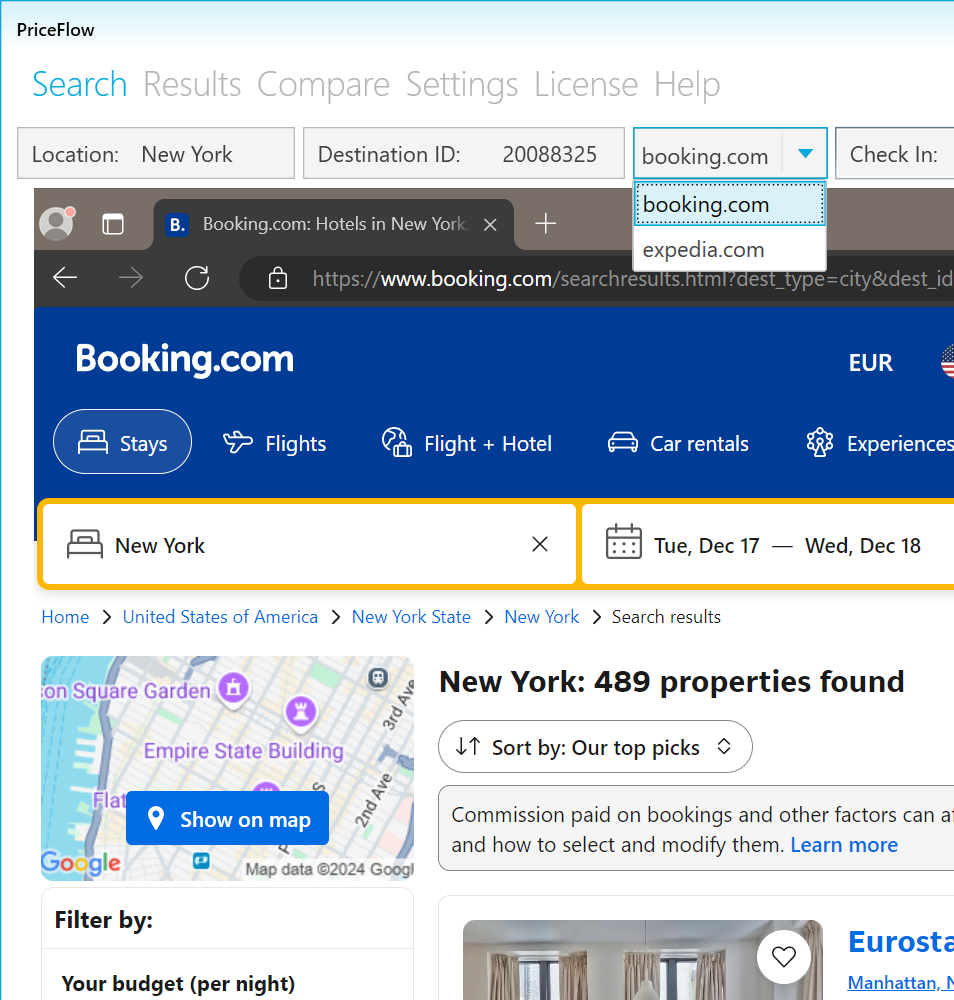Click the Location field showing New York
This screenshot has height=1000, width=954.
pyautogui.click(x=156, y=153)
